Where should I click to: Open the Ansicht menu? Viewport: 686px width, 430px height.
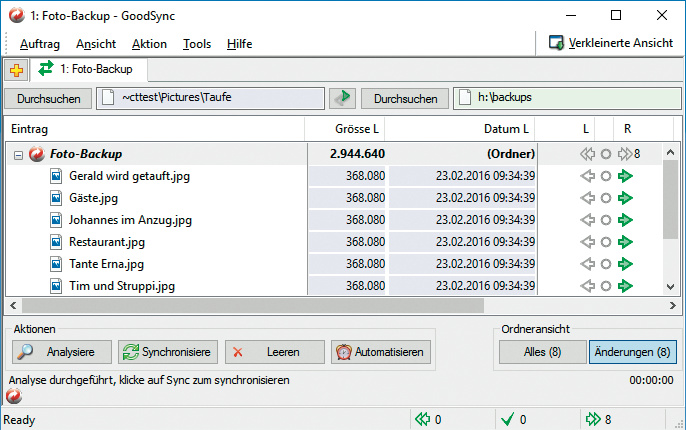(96, 44)
